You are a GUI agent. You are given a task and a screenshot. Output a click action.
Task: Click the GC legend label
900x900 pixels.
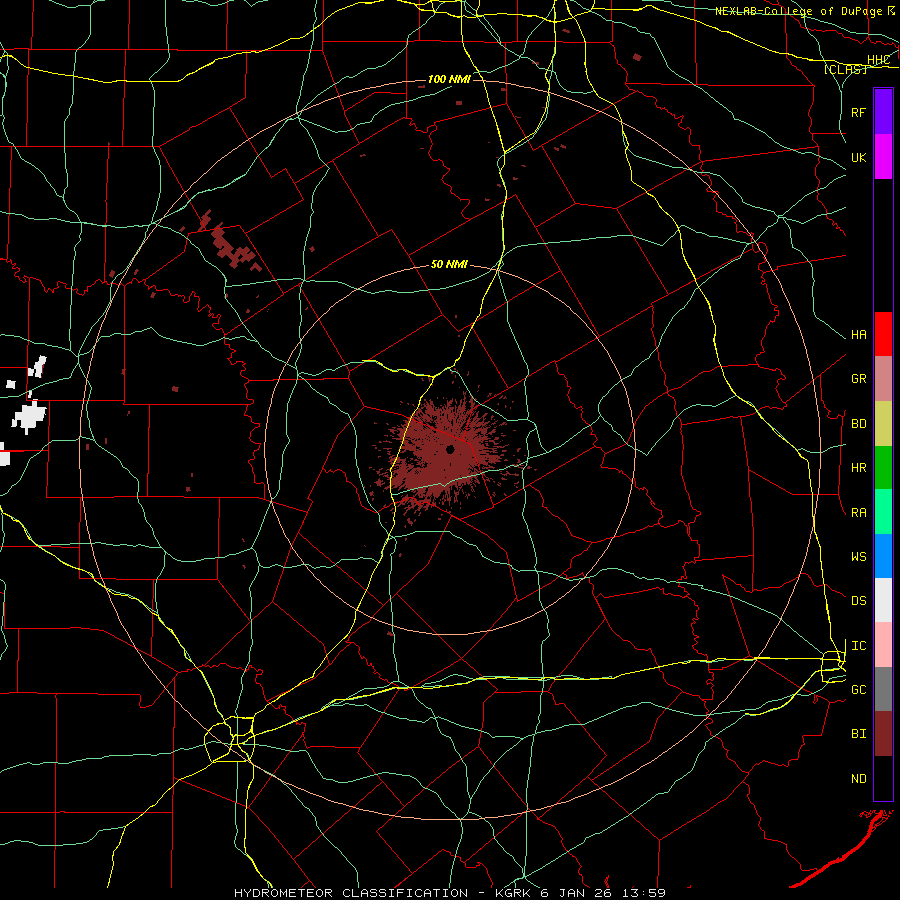click(x=859, y=690)
